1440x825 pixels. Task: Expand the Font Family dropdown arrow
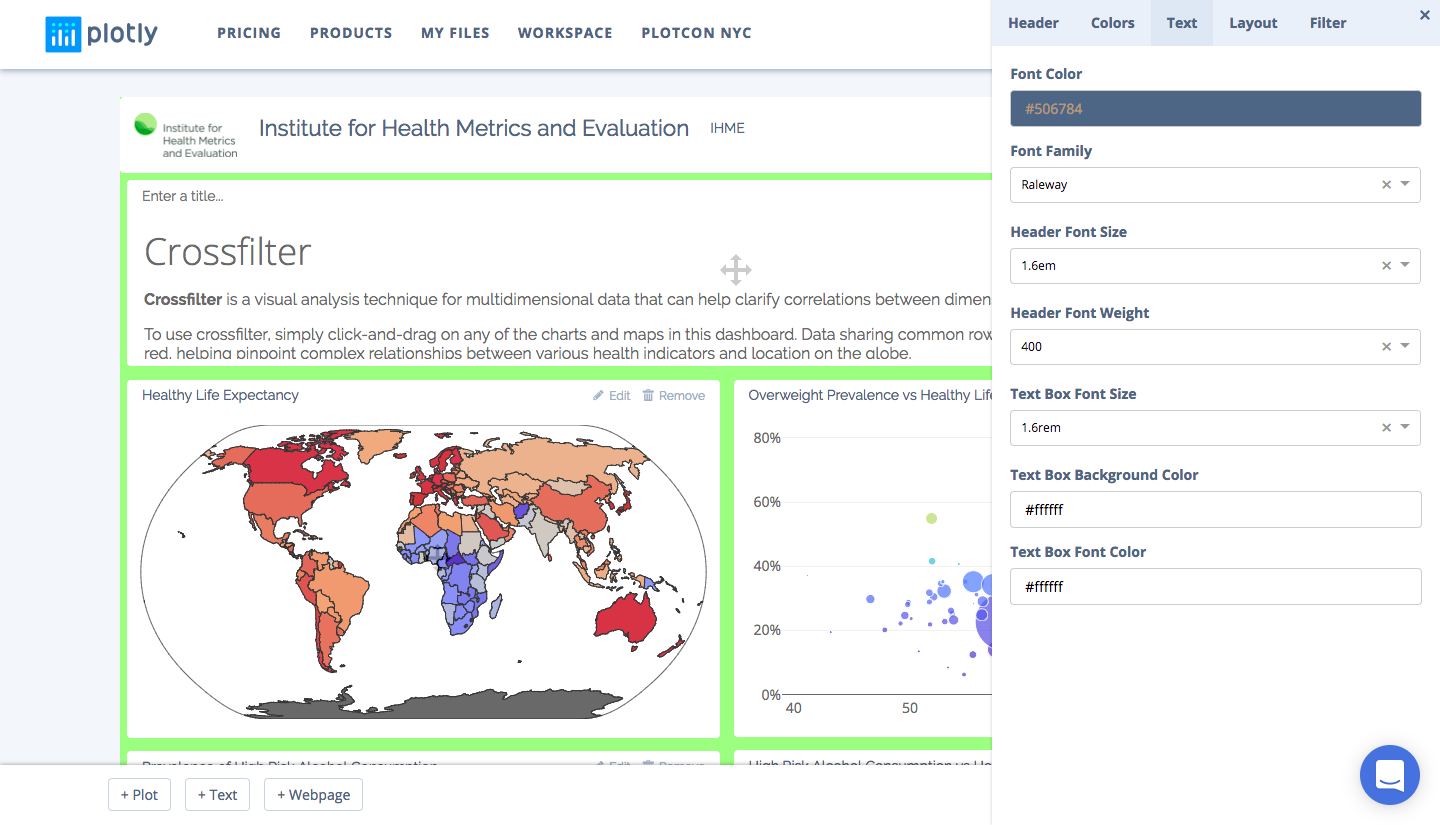pyautogui.click(x=1405, y=185)
